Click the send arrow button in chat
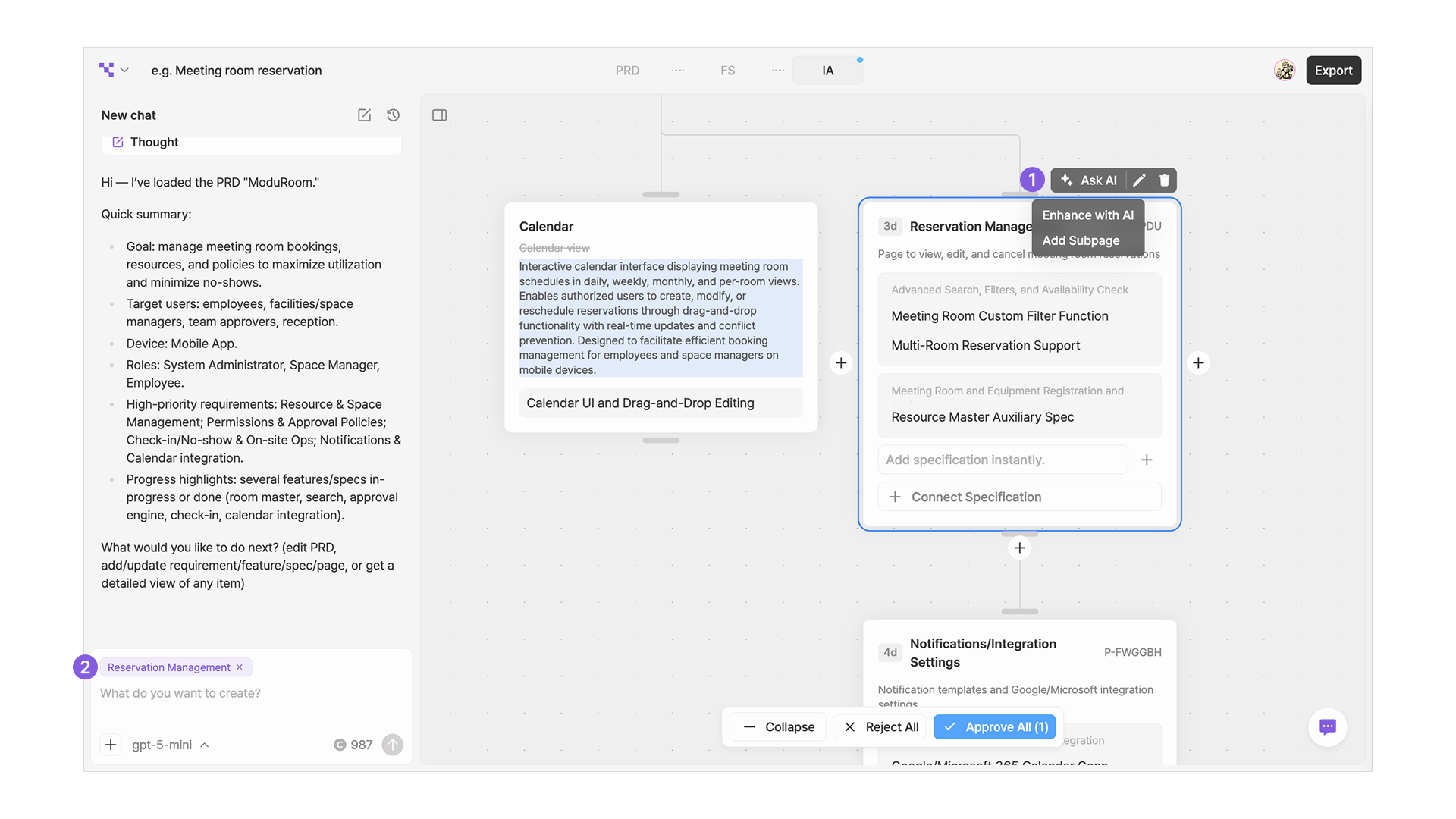The width and height of the screenshot is (1456, 819). [392, 745]
